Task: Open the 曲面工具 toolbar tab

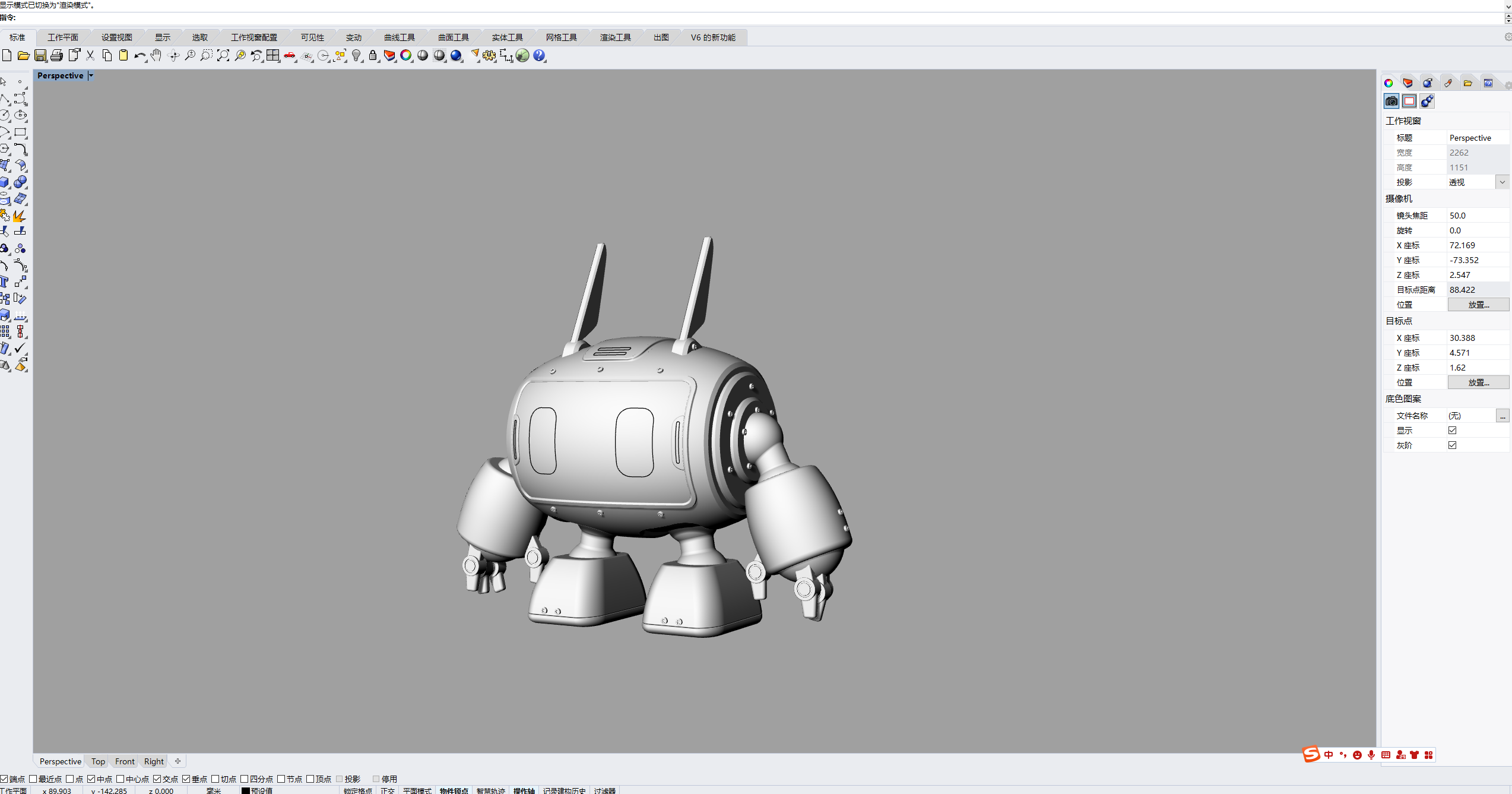Action: coord(454,37)
